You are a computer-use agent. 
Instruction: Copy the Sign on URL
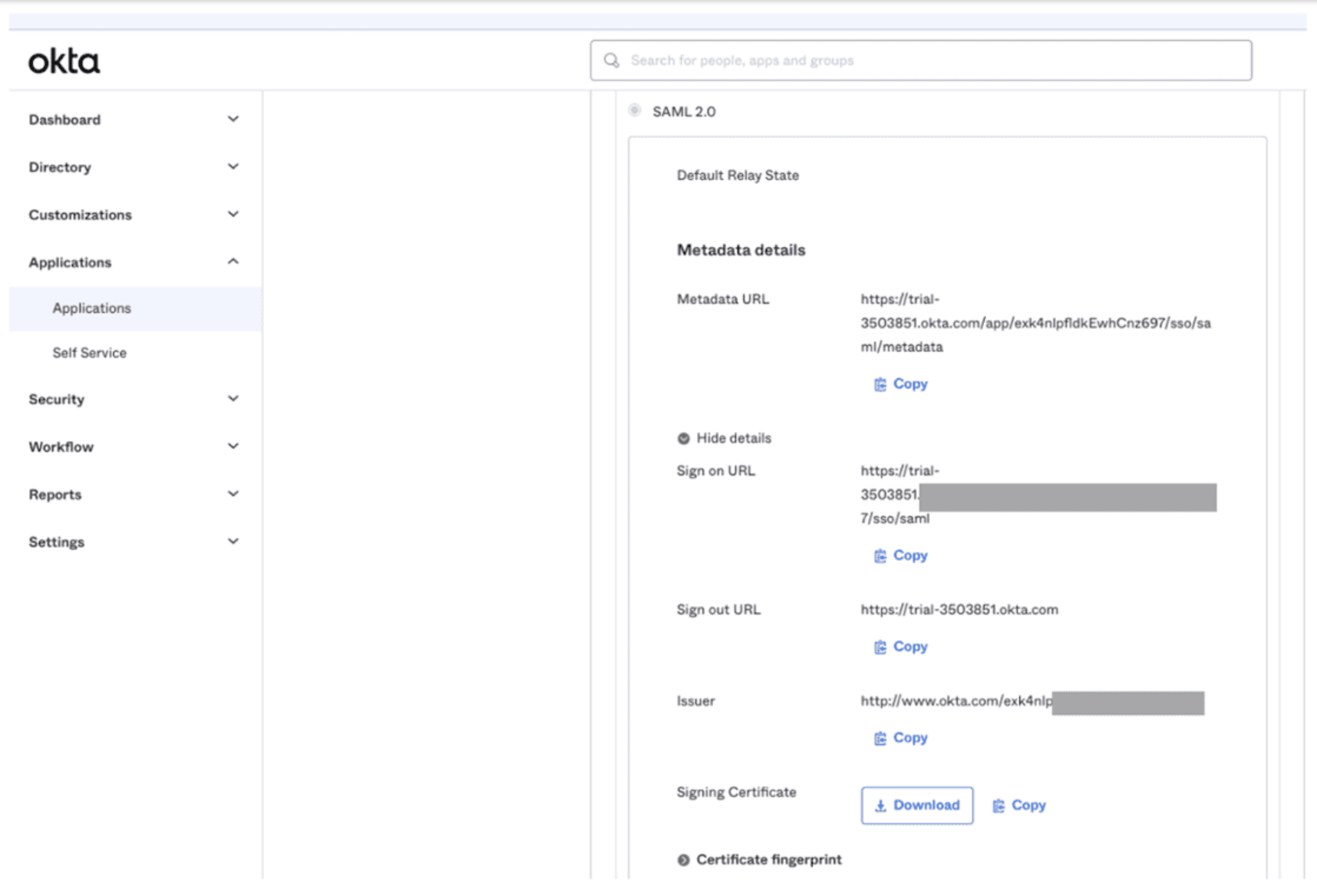pyautogui.click(x=901, y=556)
